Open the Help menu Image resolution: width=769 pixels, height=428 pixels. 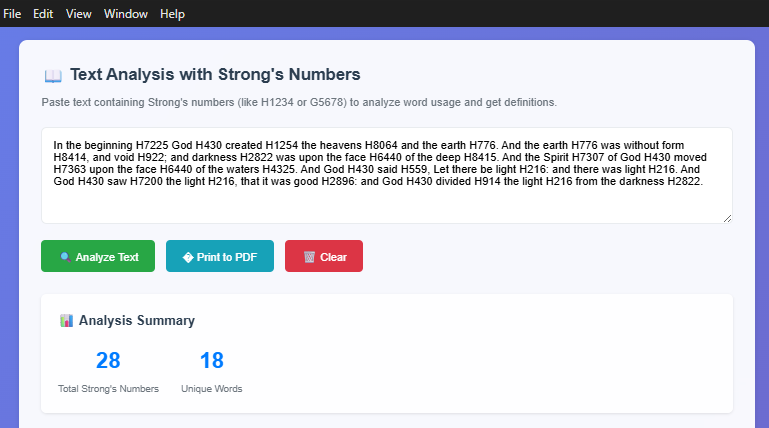pos(172,14)
